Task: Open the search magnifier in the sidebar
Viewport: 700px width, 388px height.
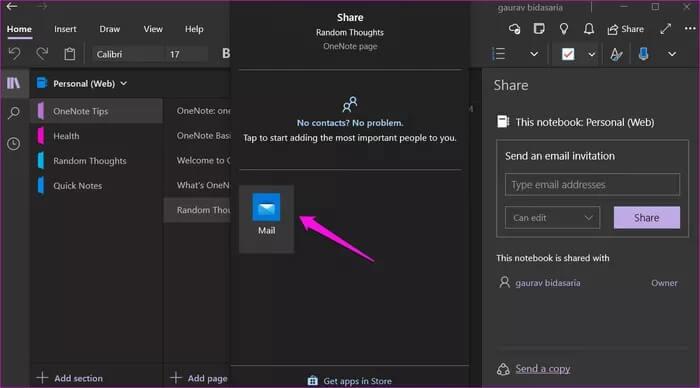Action: click(x=14, y=113)
